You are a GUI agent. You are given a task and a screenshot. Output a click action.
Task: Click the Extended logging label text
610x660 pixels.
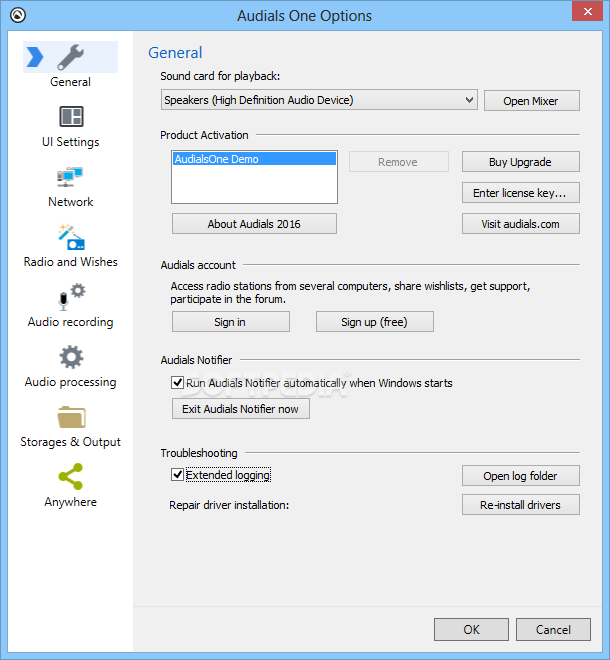(x=228, y=475)
